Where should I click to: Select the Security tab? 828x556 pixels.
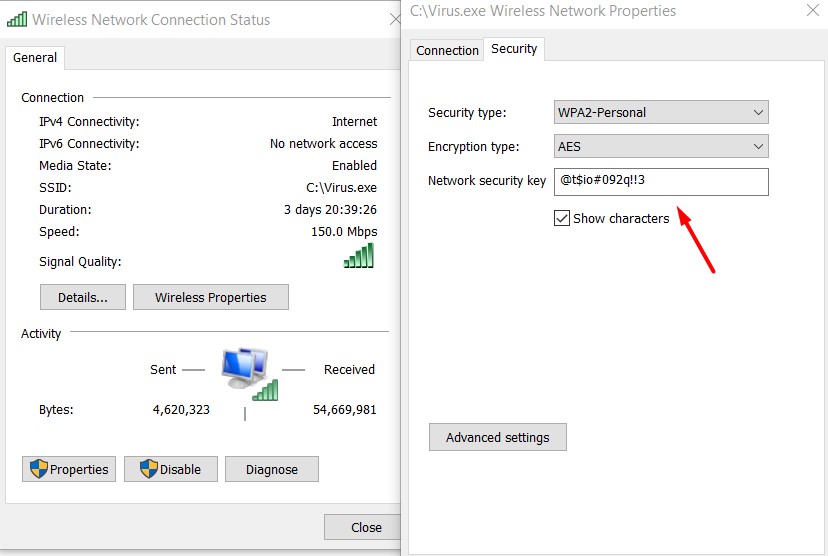pos(514,49)
